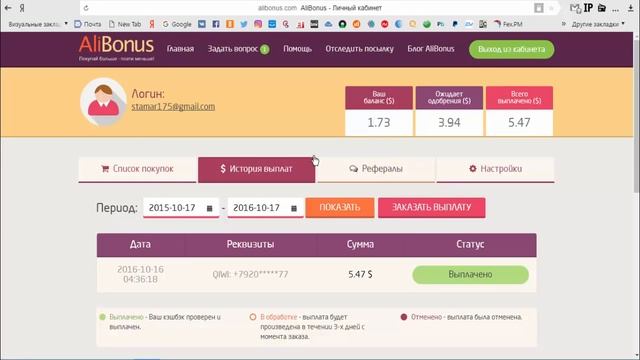Viewport: 640px width, 360px height.
Task: Open the Google bookmark
Action: (177, 24)
